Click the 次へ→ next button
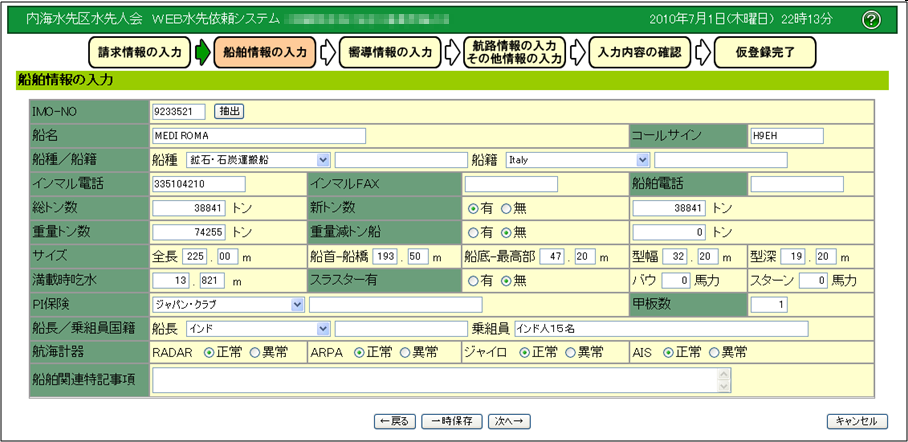The width and height of the screenshot is (908, 442). click(509, 421)
